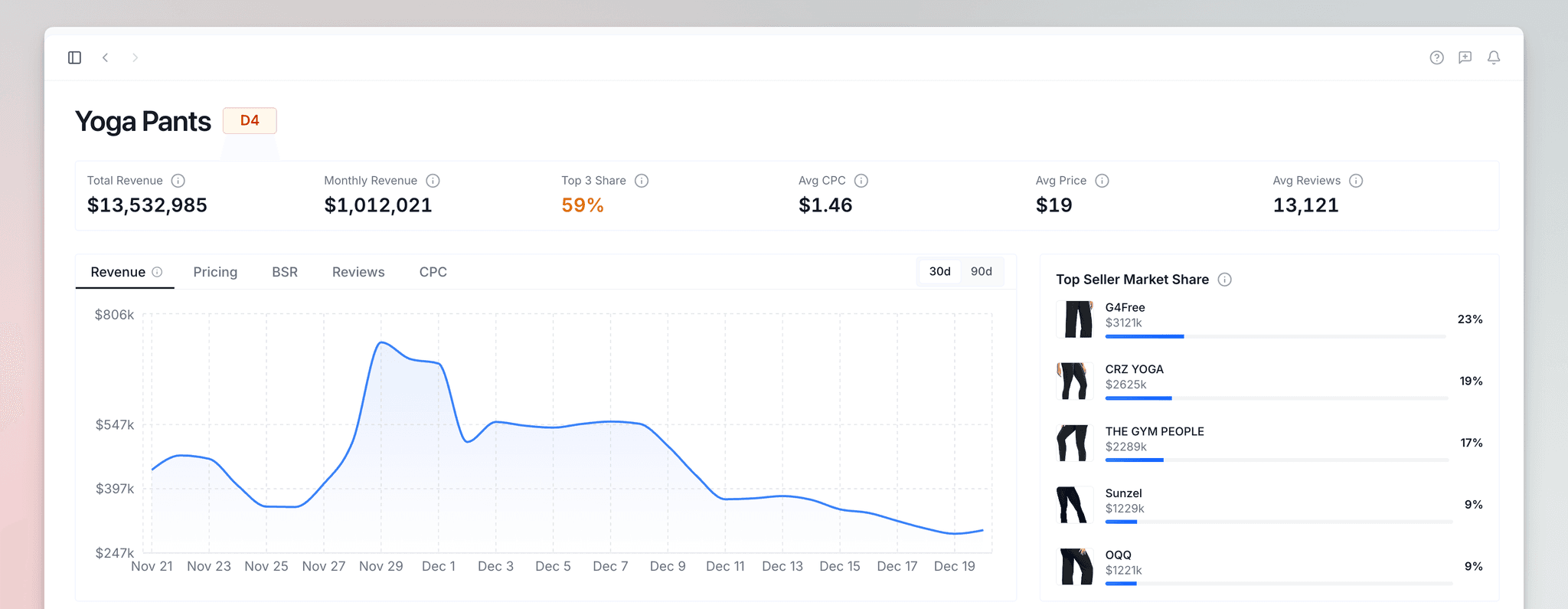Click the 13,121 avg reviews value
Image resolution: width=1568 pixels, height=609 pixels.
(1306, 205)
